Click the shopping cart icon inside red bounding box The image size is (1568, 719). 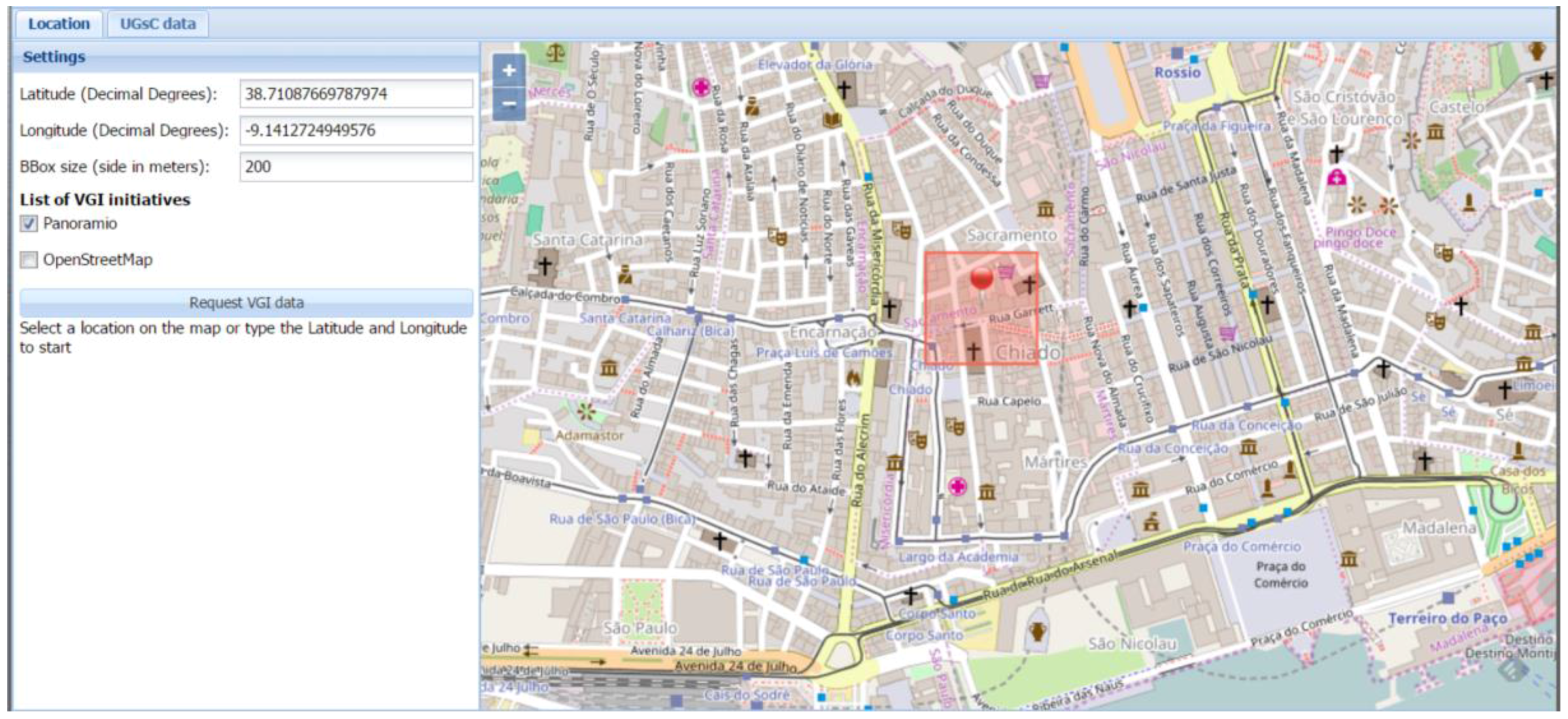1005,272
